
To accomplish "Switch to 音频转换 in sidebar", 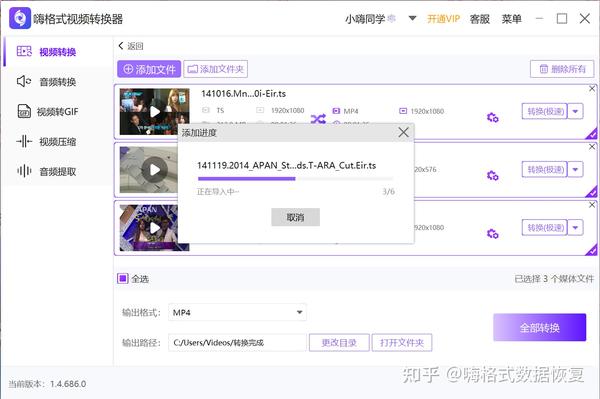I will [x=57, y=81].
